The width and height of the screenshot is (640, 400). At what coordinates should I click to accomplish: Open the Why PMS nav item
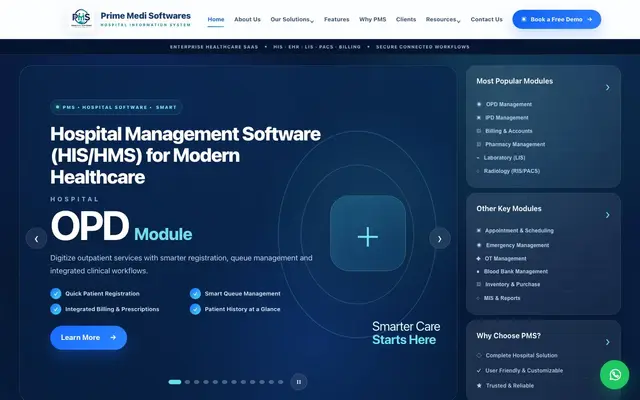point(373,20)
